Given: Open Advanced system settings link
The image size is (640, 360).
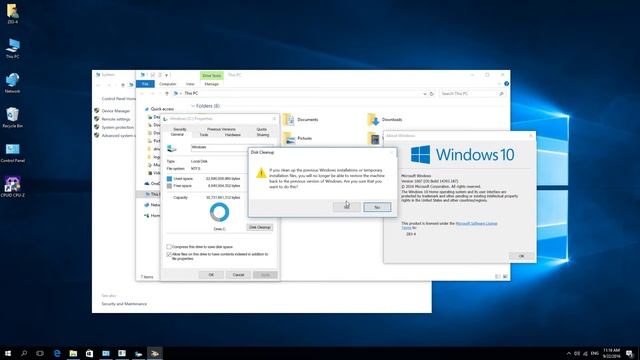Looking at the screenshot, I should pos(118,136).
